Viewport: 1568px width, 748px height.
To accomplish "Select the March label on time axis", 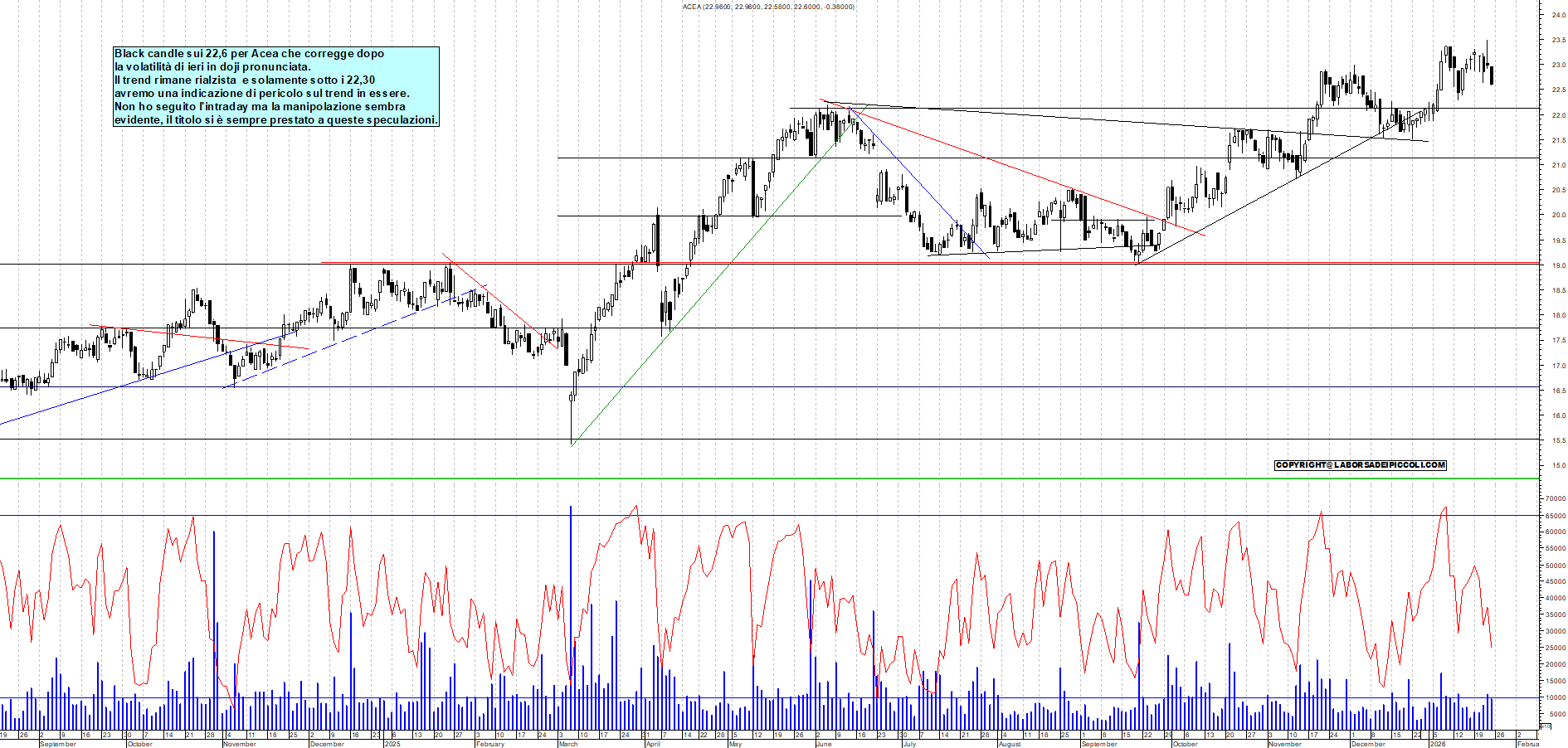I will (x=568, y=744).
